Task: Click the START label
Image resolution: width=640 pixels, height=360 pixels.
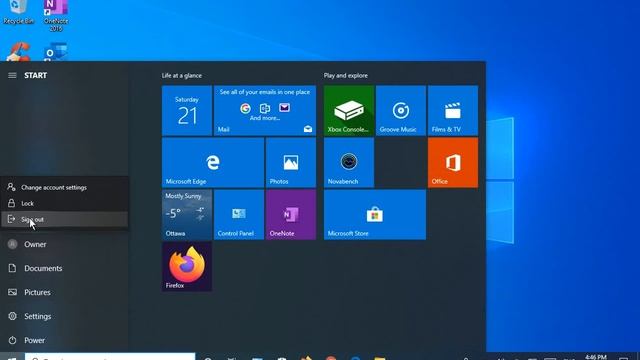Action: (x=36, y=76)
